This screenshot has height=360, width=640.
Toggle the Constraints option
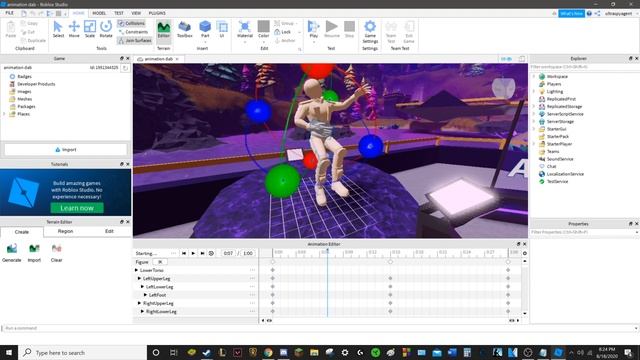click(x=133, y=32)
